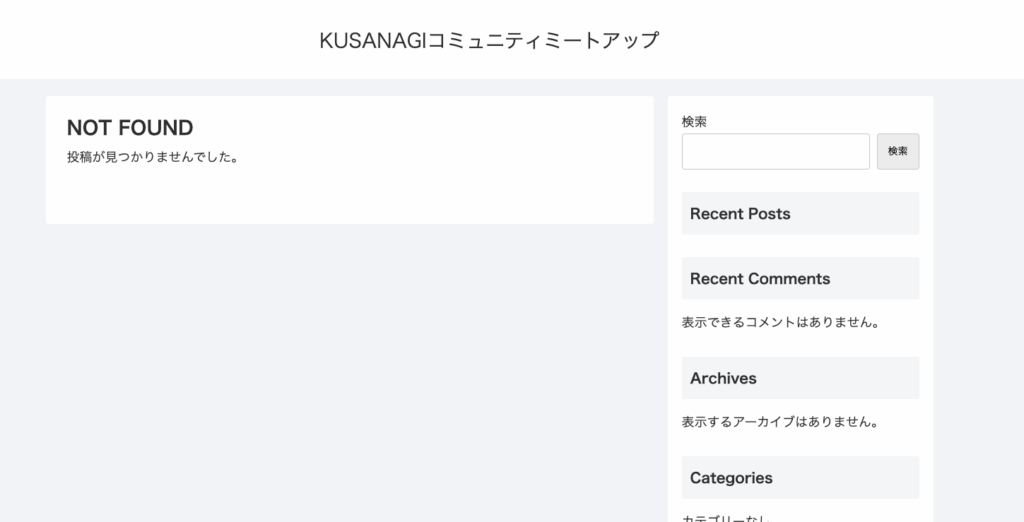Viewport: 1024px width, 522px height.
Task: Click the gray area below the NOT FOUND card
Action: point(350,370)
